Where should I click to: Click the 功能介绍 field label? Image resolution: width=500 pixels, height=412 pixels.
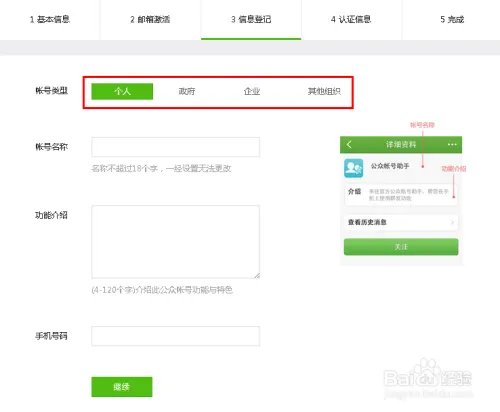(x=51, y=215)
